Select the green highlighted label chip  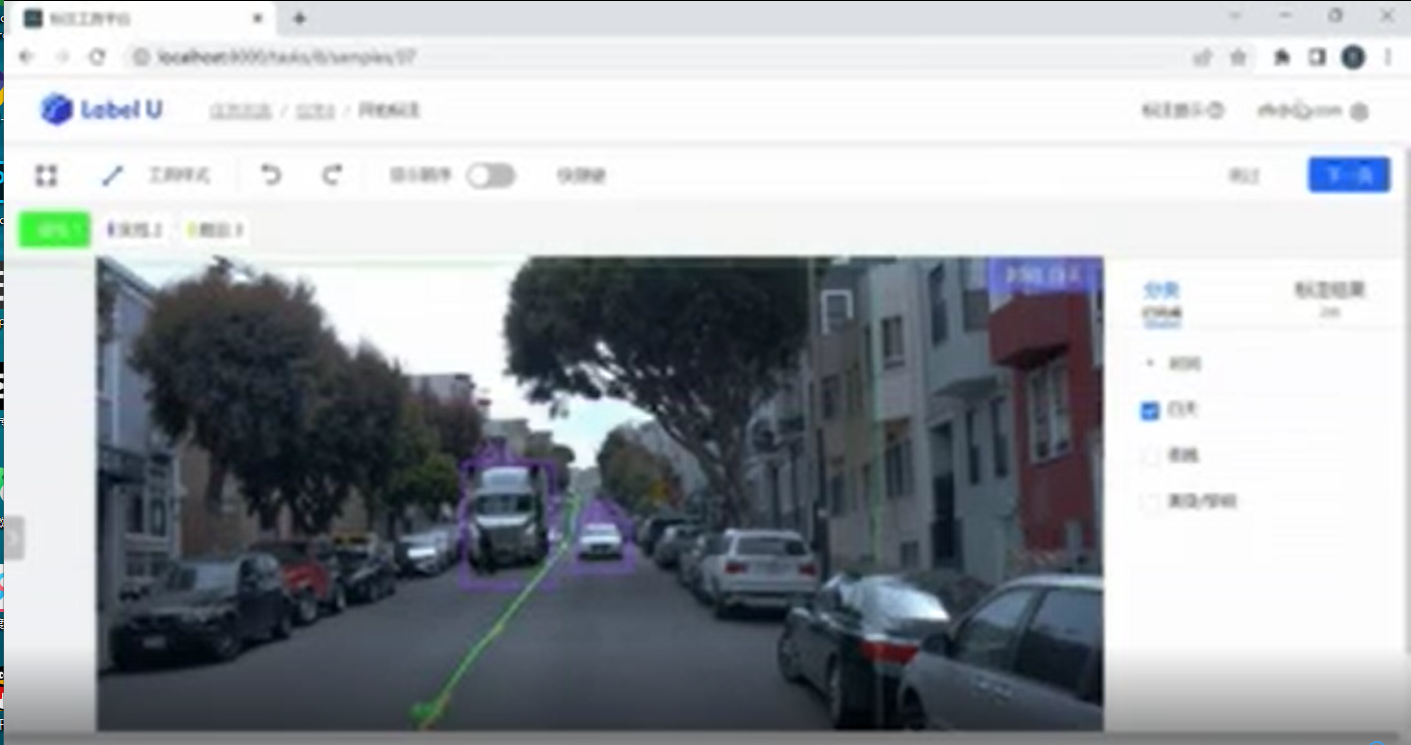(55, 230)
